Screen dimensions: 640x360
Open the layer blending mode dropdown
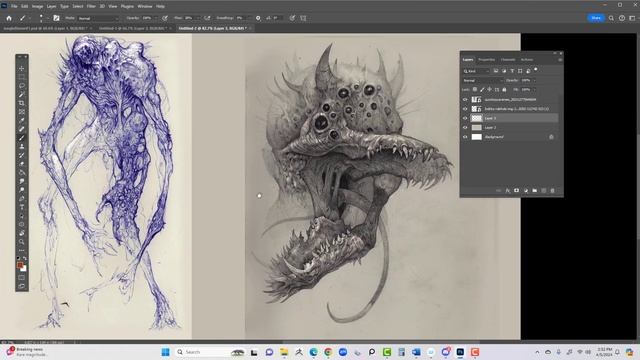482,80
